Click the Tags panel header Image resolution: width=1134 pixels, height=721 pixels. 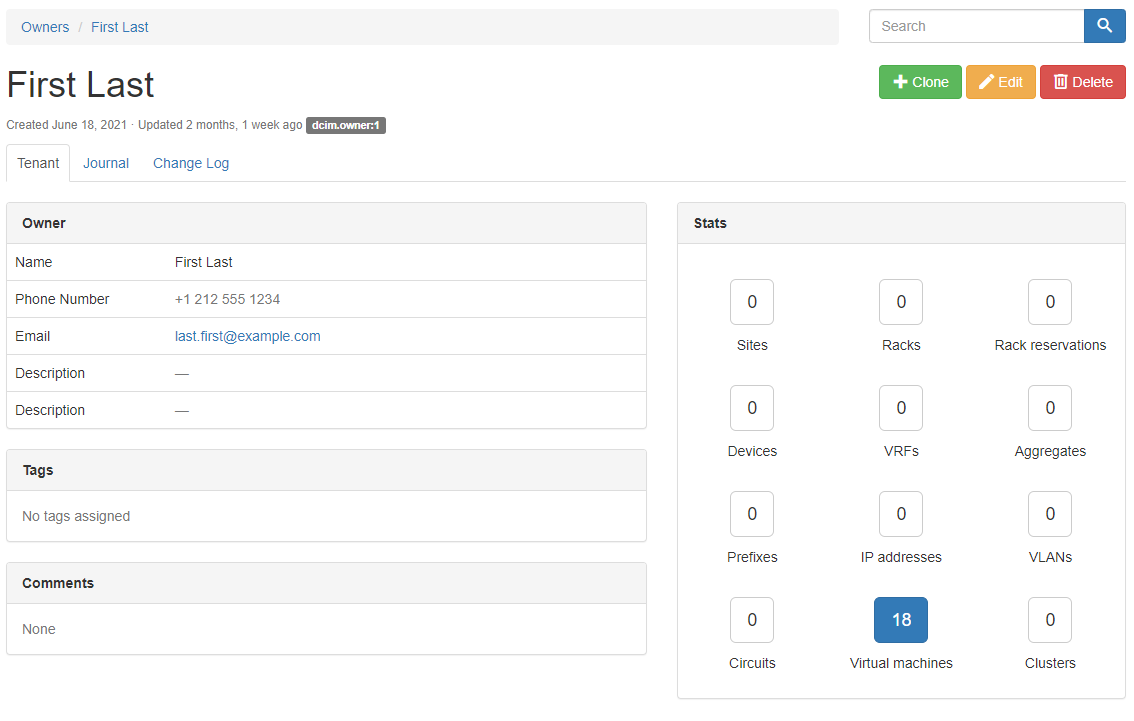326,470
